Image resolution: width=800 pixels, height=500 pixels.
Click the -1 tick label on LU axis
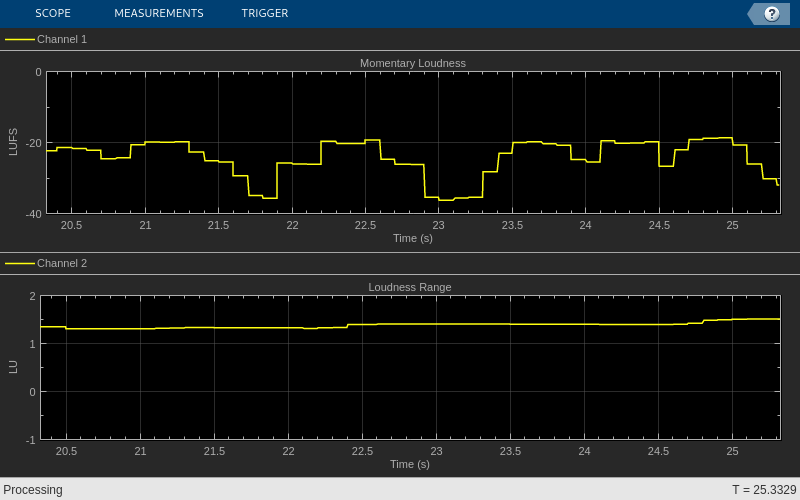click(31, 440)
